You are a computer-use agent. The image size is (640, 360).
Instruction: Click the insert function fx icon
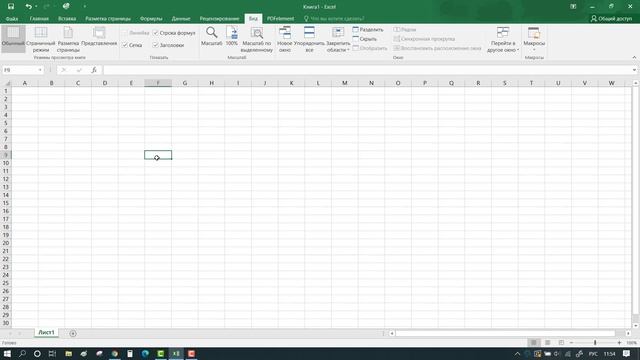[x=94, y=70]
